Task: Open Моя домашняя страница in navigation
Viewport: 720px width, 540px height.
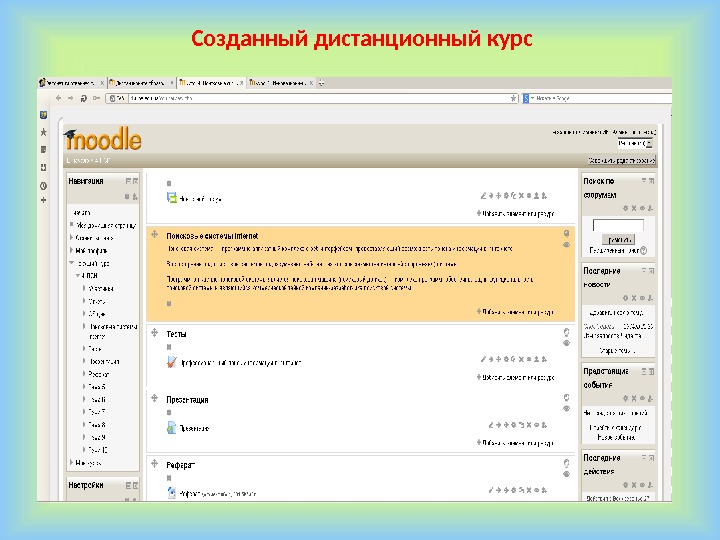Action: [x=106, y=225]
